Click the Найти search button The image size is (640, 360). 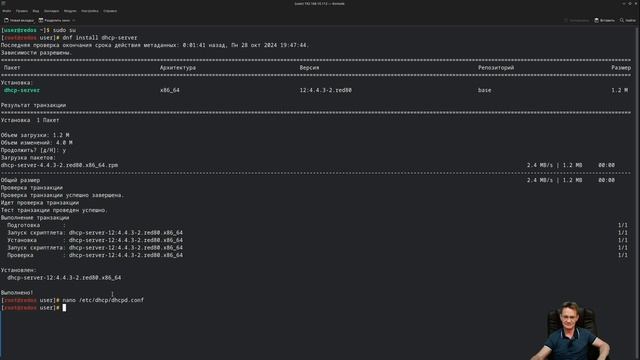628,20
